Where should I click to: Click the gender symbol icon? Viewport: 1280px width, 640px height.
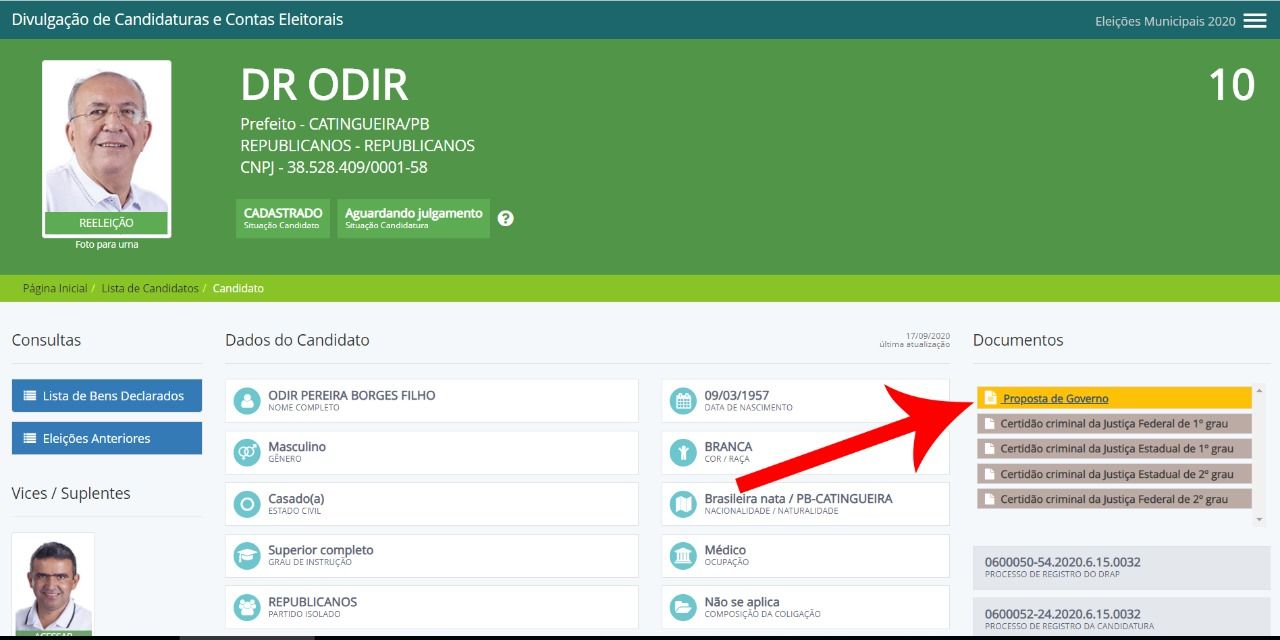tap(246, 453)
